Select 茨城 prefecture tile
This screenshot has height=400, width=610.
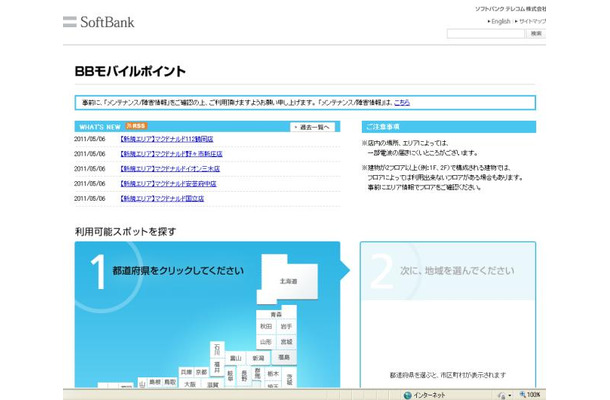click(289, 379)
